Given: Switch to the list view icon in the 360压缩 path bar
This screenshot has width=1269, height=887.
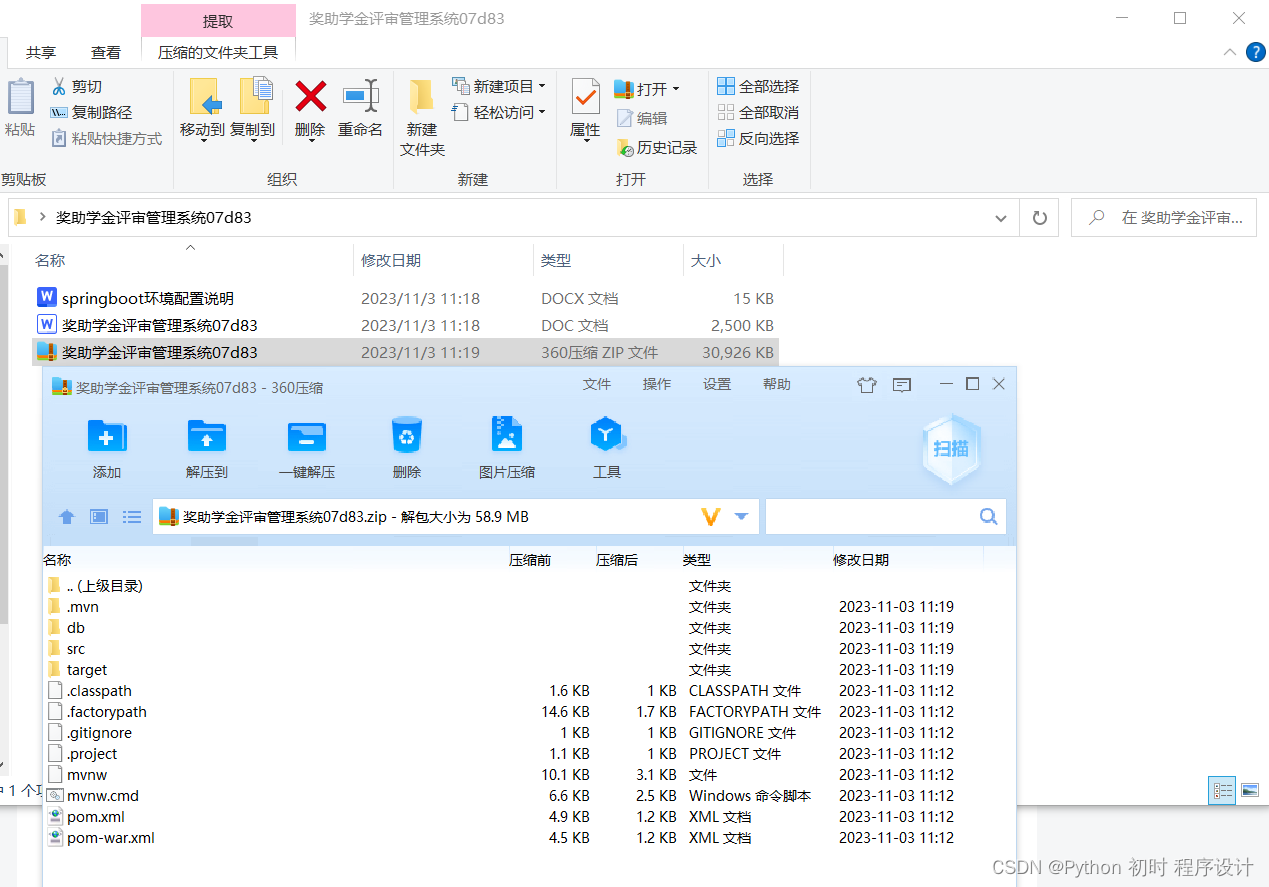Looking at the screenshot, I should [x=132, y=517].
